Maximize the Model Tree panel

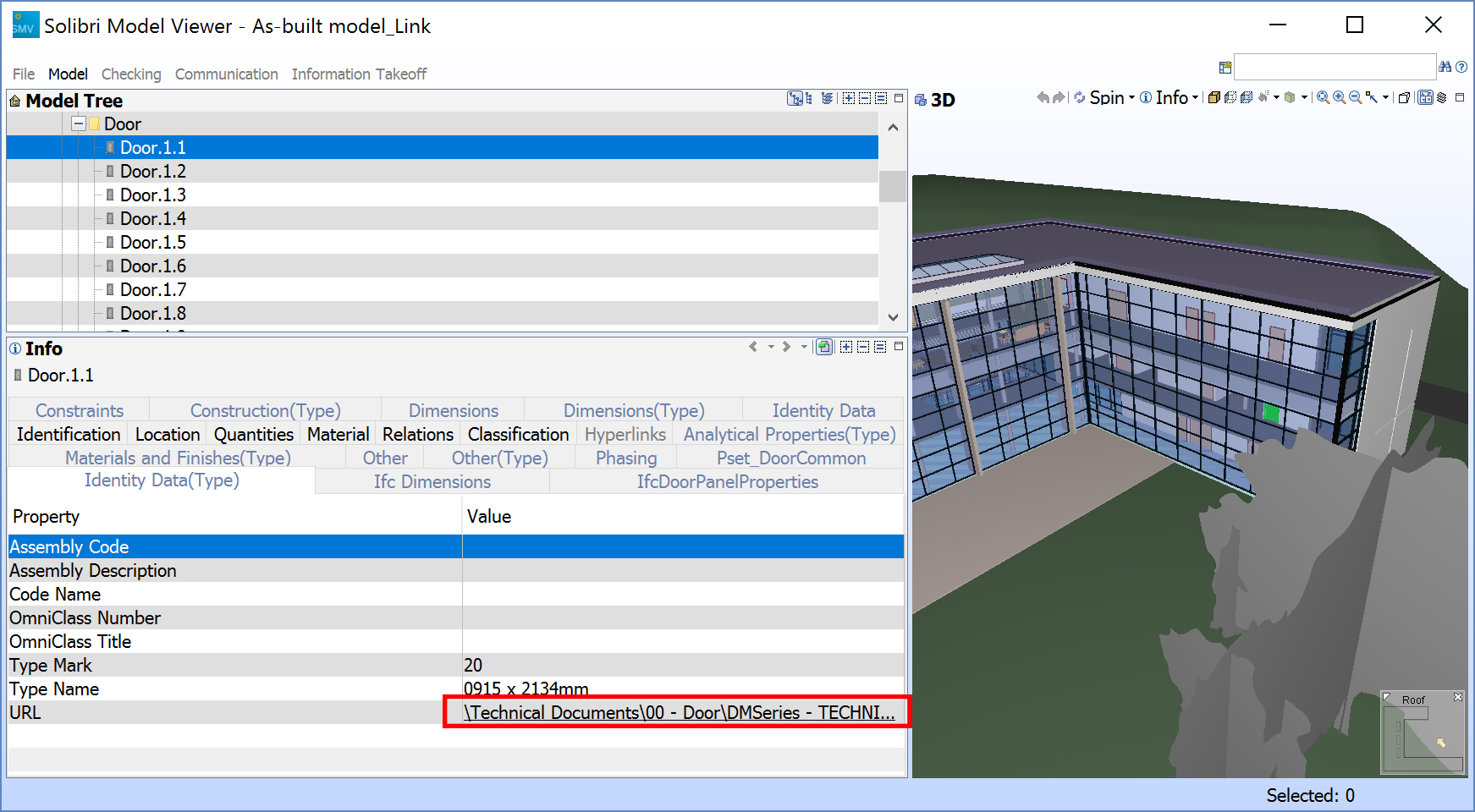point(899,98)
